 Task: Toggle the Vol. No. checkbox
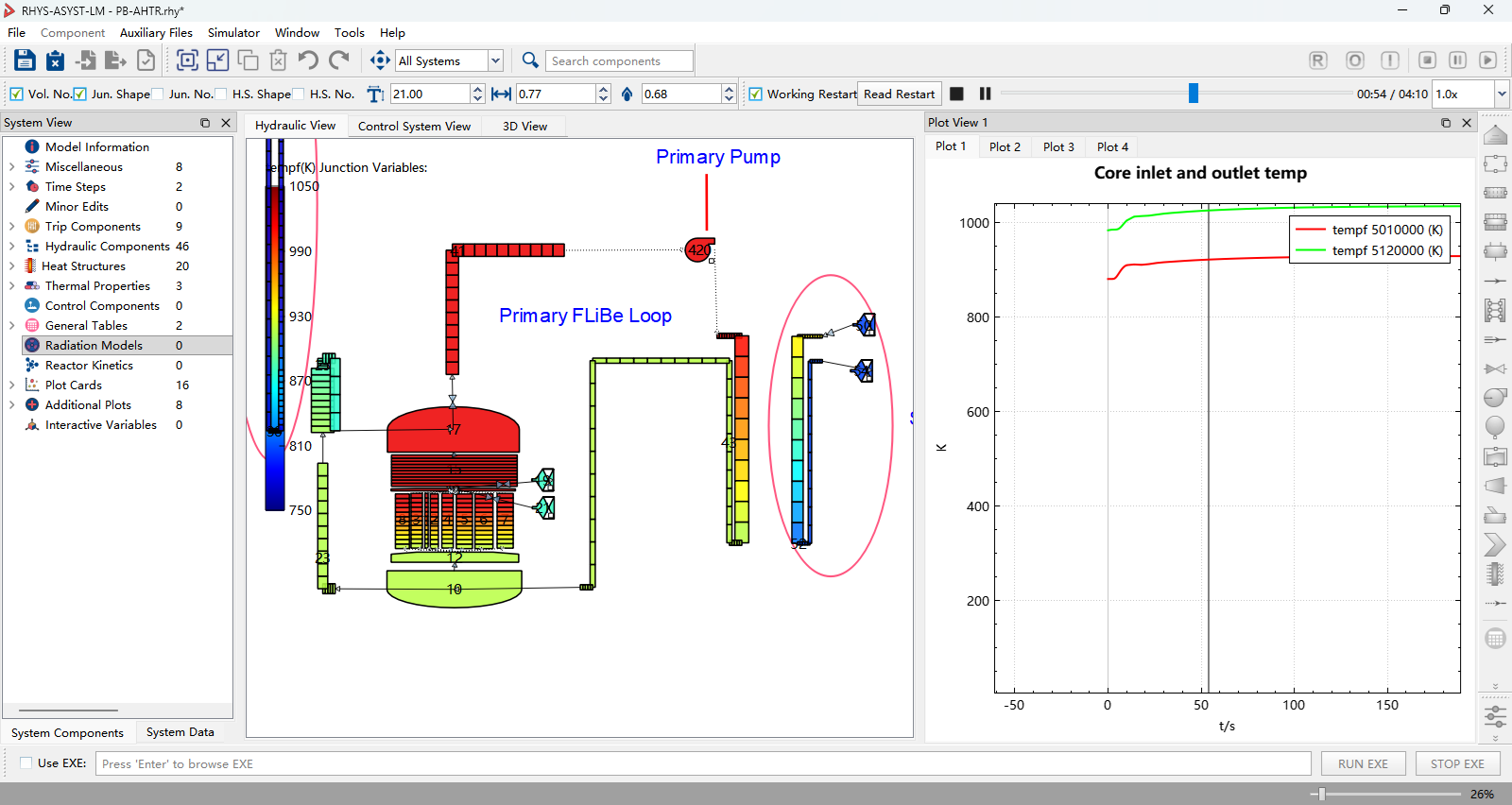coord(16,94)
